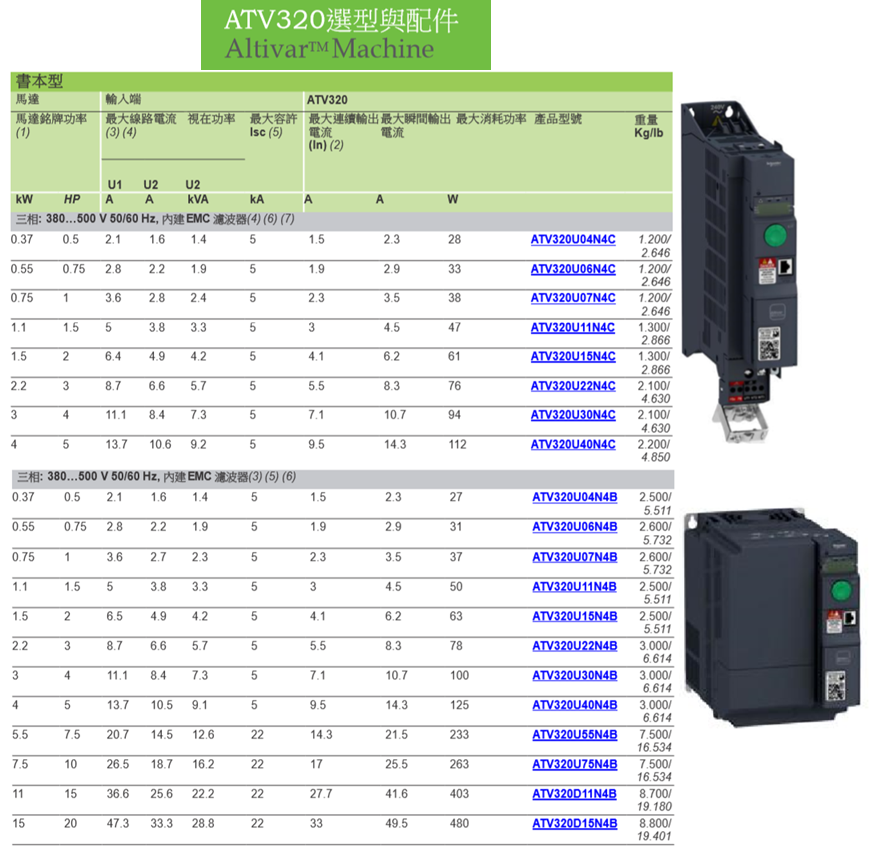Click the 最大容許 Isc column header
Screen dimensions: 885x848
(273, 125)
